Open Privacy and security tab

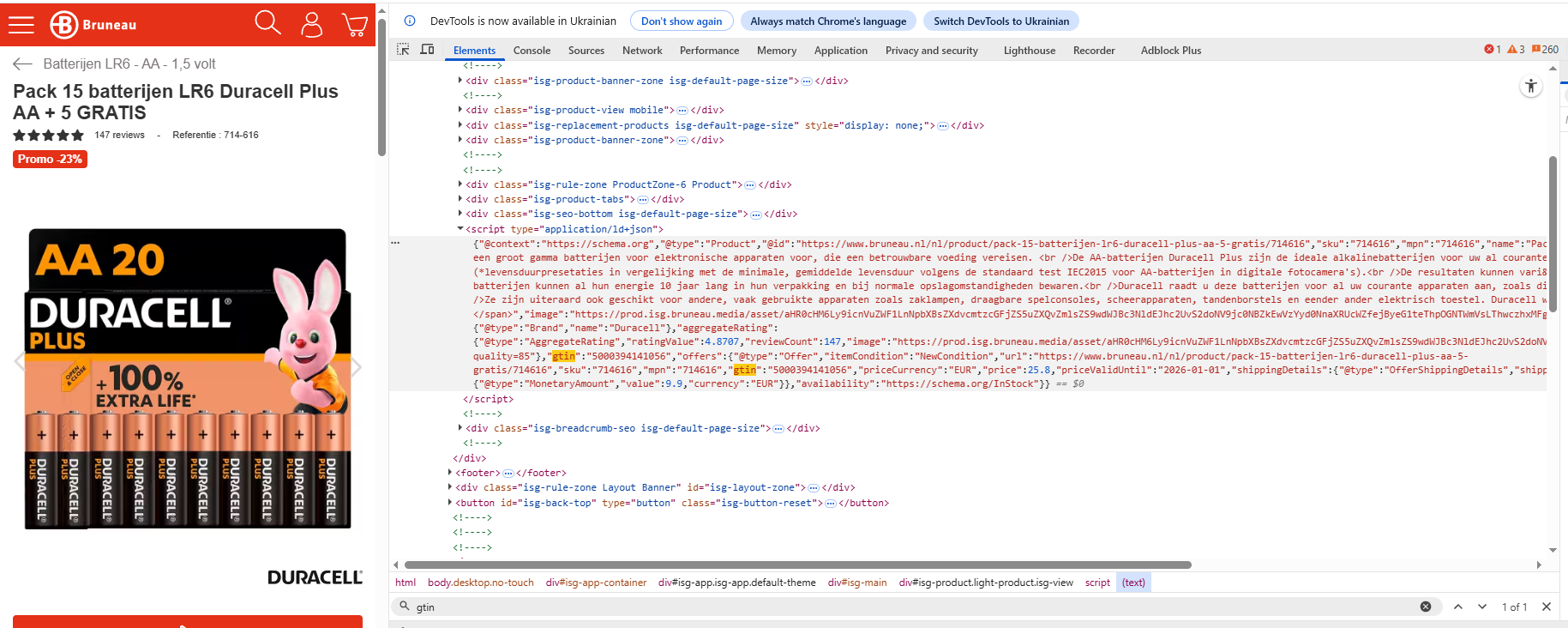pos(932,50)
